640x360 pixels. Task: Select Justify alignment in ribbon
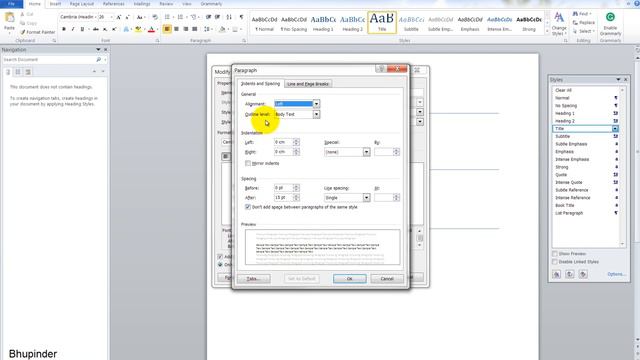[195, 29]
